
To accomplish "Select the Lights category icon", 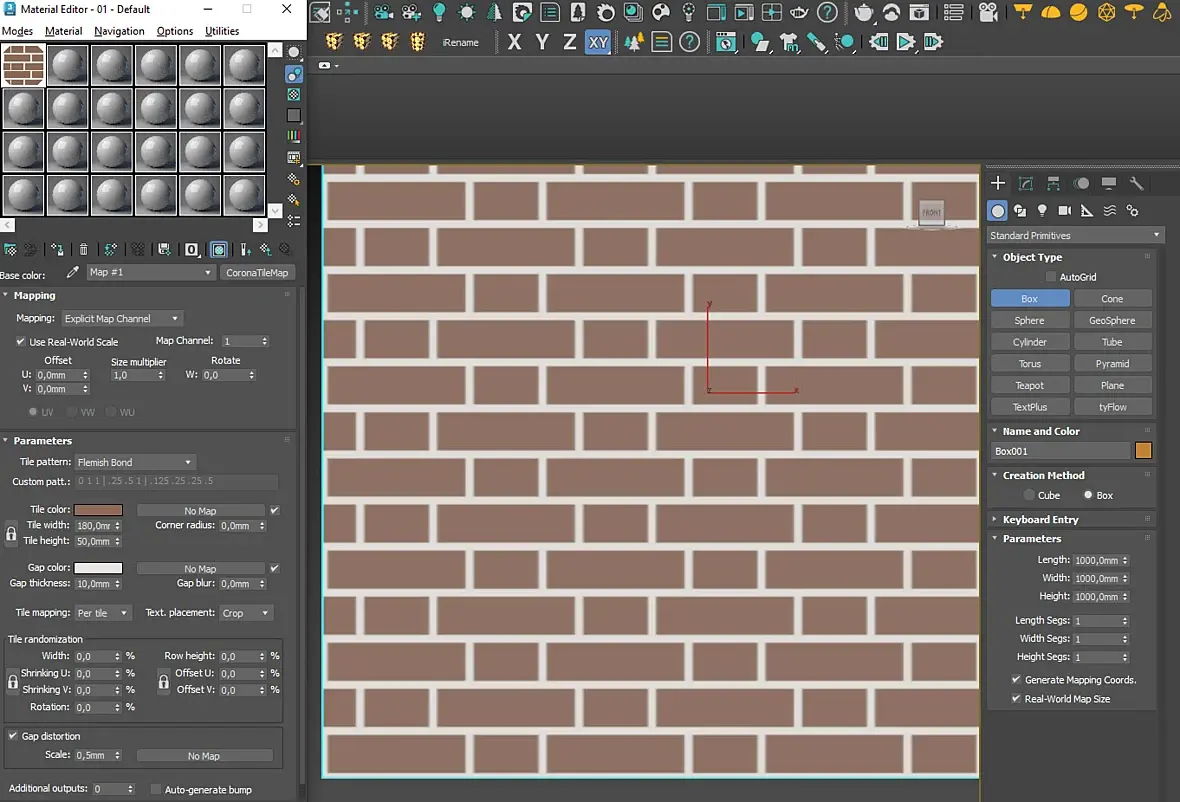I will coord(1042,211).
